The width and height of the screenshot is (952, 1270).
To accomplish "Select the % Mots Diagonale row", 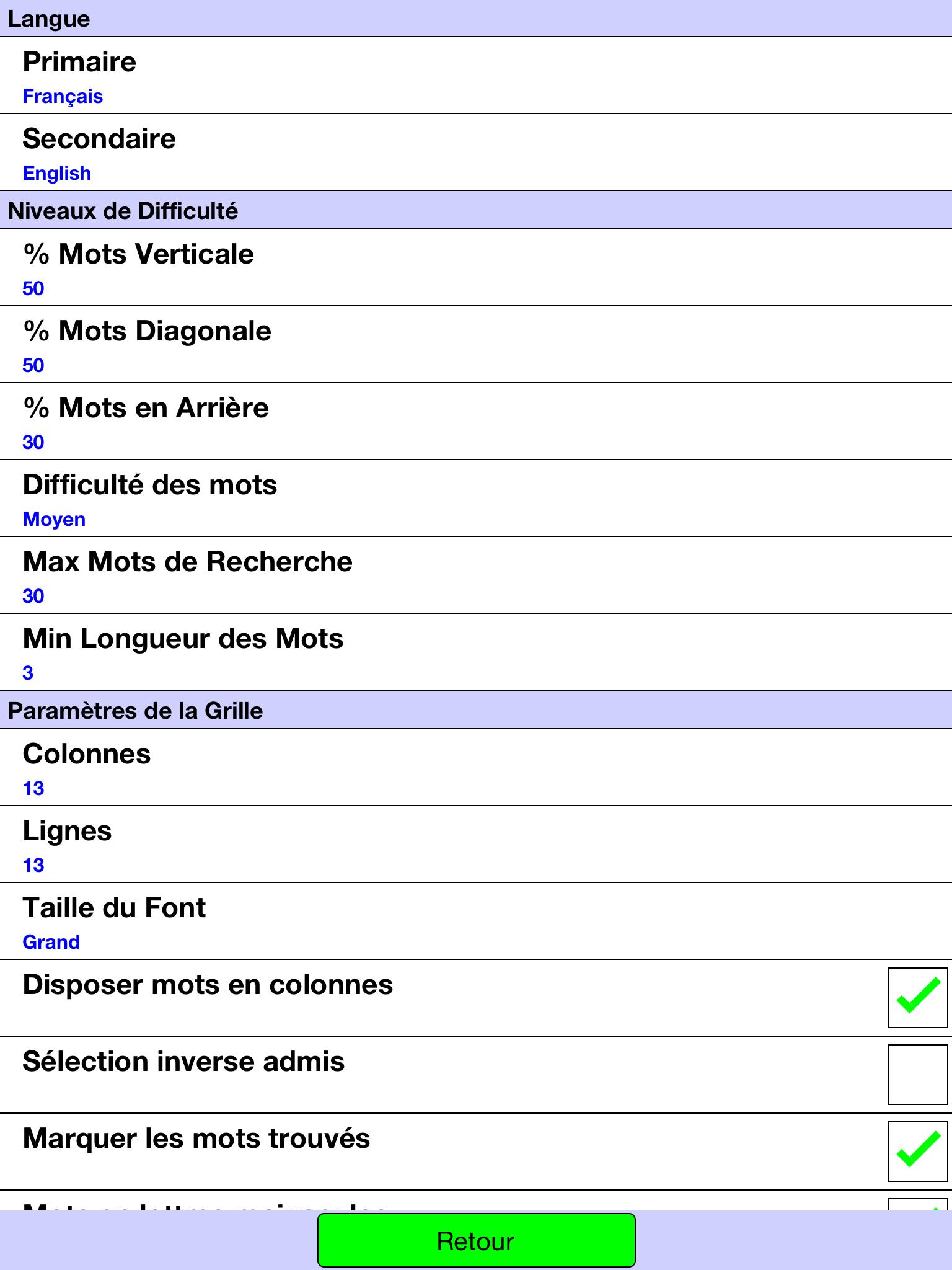I will 476,345.
